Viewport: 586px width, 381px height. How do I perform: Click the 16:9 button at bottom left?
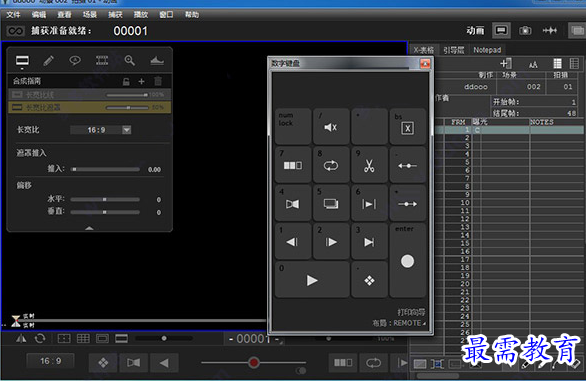(51, 361)
